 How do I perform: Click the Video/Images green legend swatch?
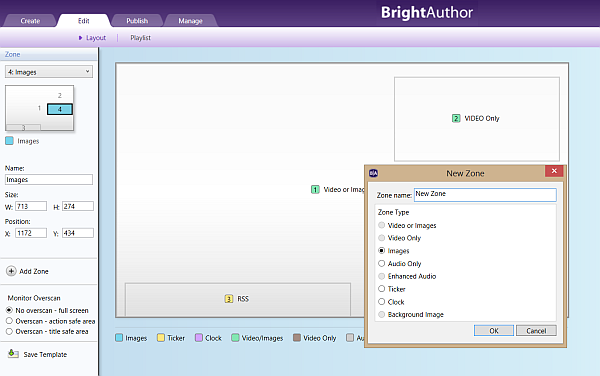(x=235, y=338)
